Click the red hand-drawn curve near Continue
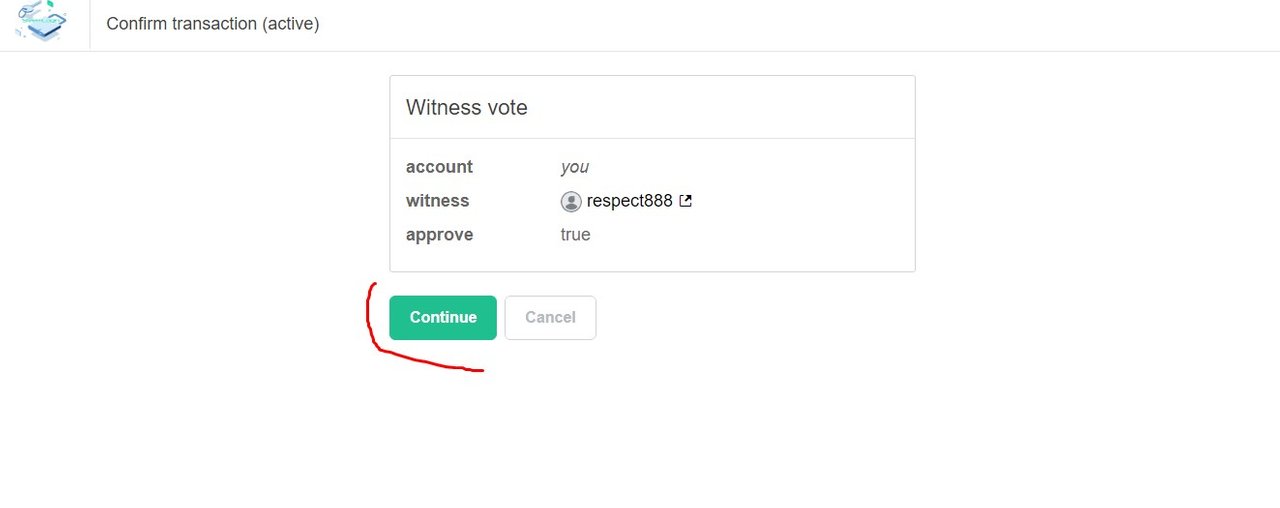Screen dimensions: 1280x508 (373, 330)
